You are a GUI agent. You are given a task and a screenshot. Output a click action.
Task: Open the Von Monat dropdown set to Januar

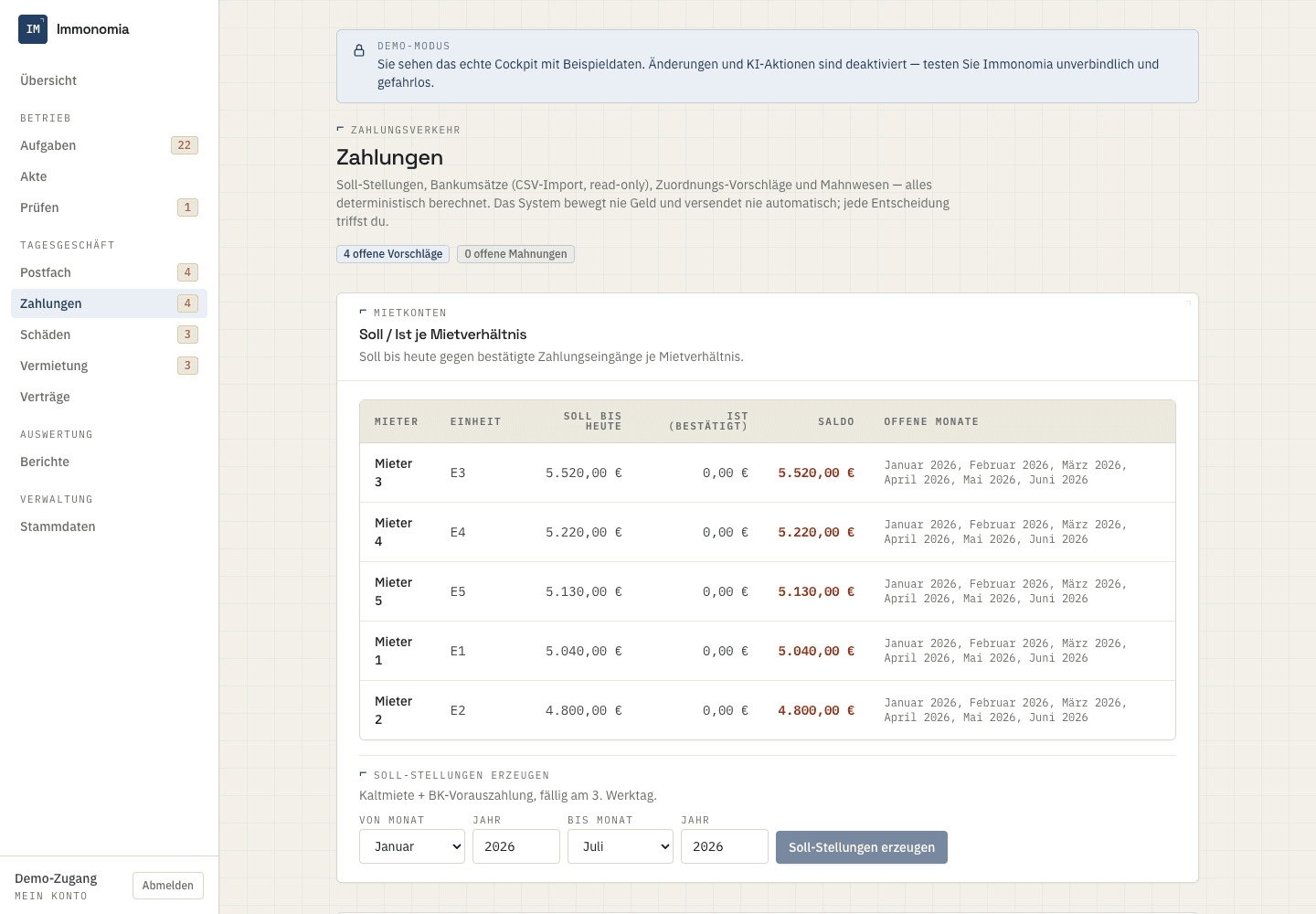[412, 846]
